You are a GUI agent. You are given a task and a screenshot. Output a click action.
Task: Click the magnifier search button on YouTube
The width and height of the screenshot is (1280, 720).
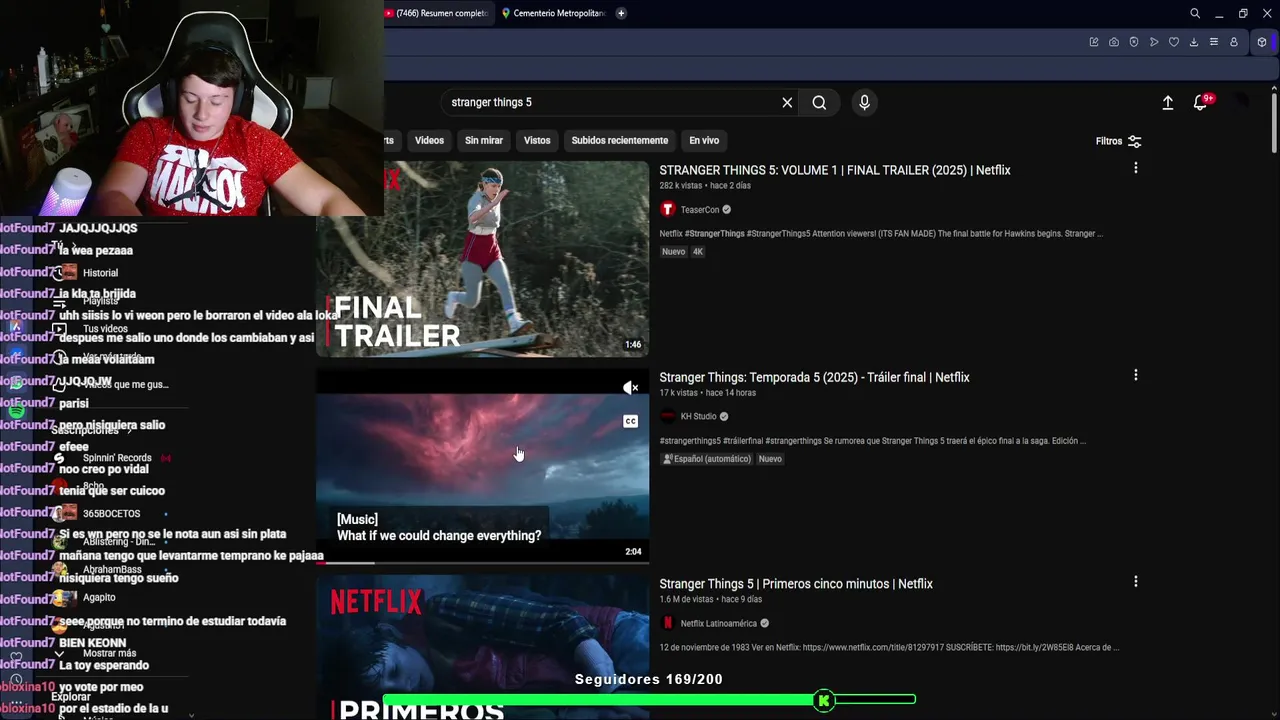pyautogui.click(x=819, y=102)
